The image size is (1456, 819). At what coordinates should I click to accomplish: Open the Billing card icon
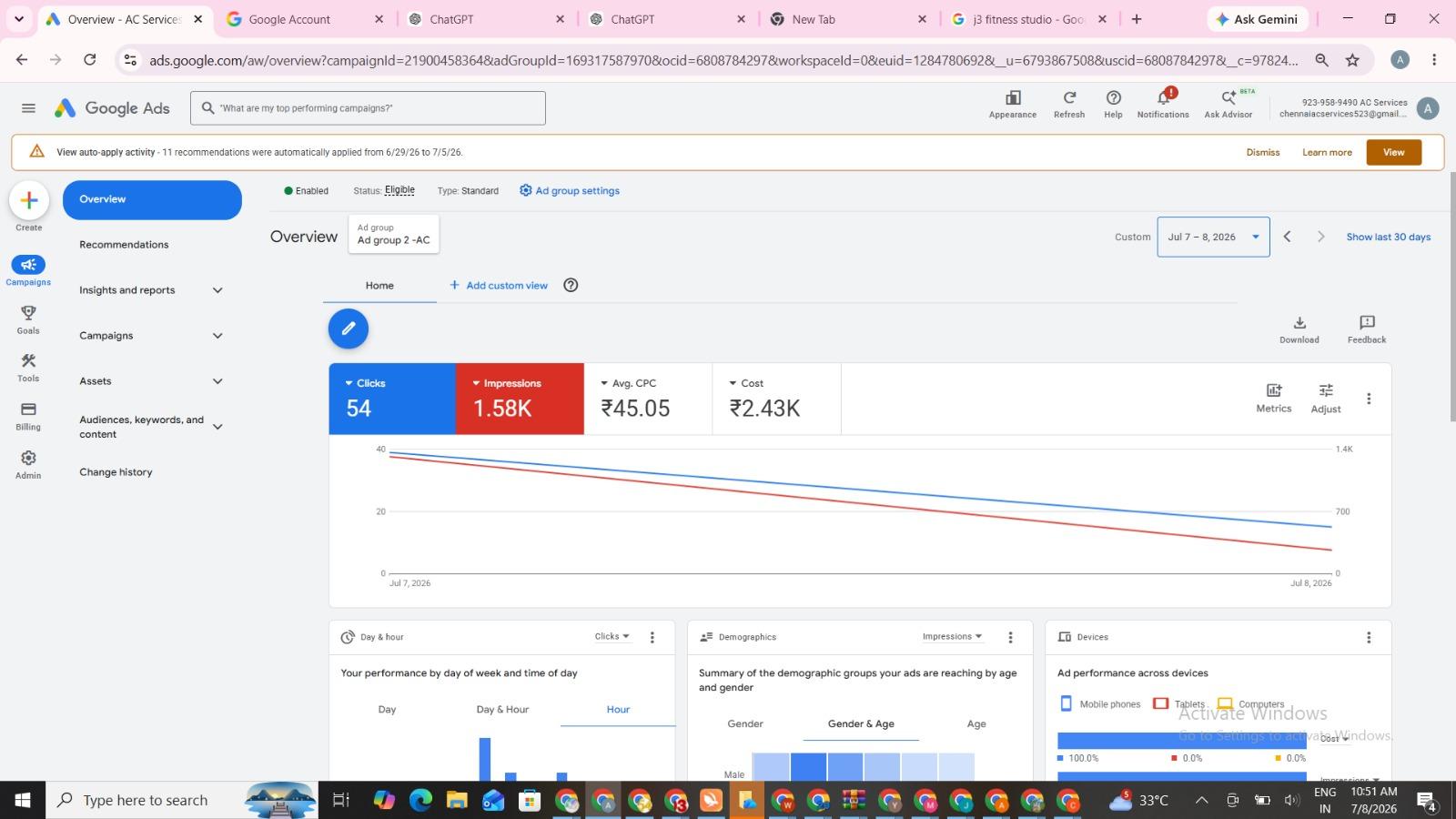click(28, 409)
